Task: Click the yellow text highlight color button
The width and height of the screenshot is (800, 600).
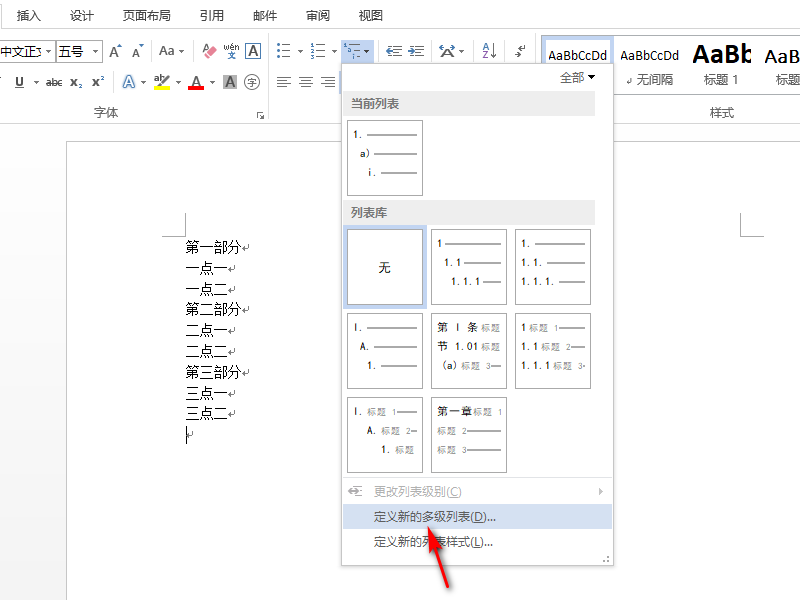Action: coord(162,82)
